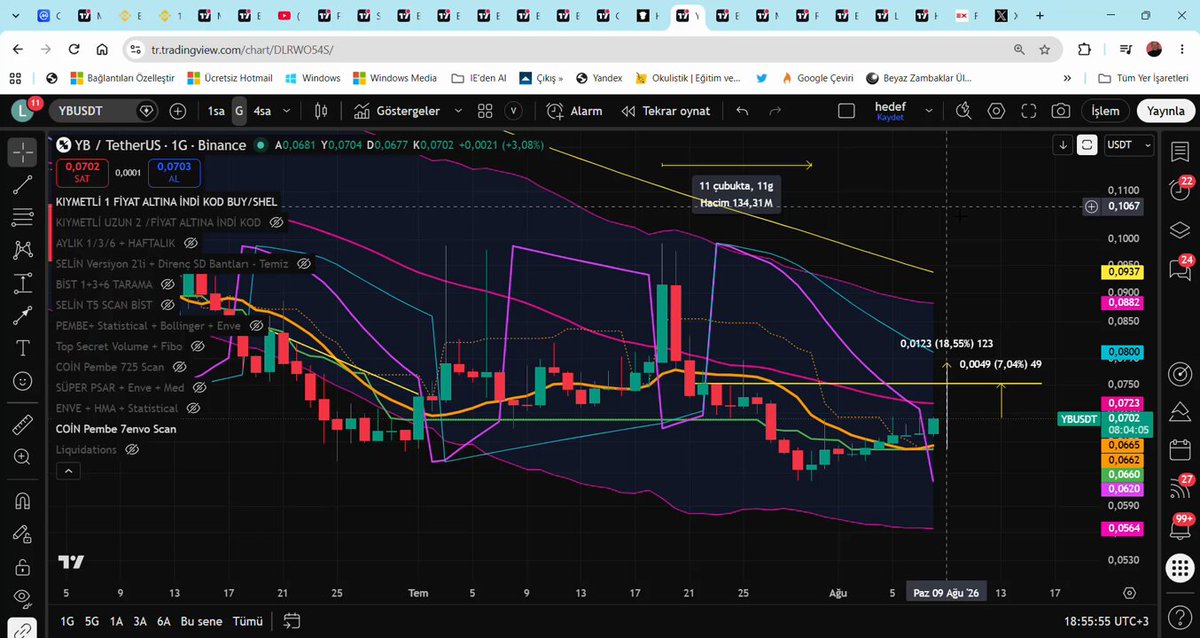Viewport: 1200px width, 638px height.
Task: Expand the time interval dropdown arrow
Action: coord(288,111)
